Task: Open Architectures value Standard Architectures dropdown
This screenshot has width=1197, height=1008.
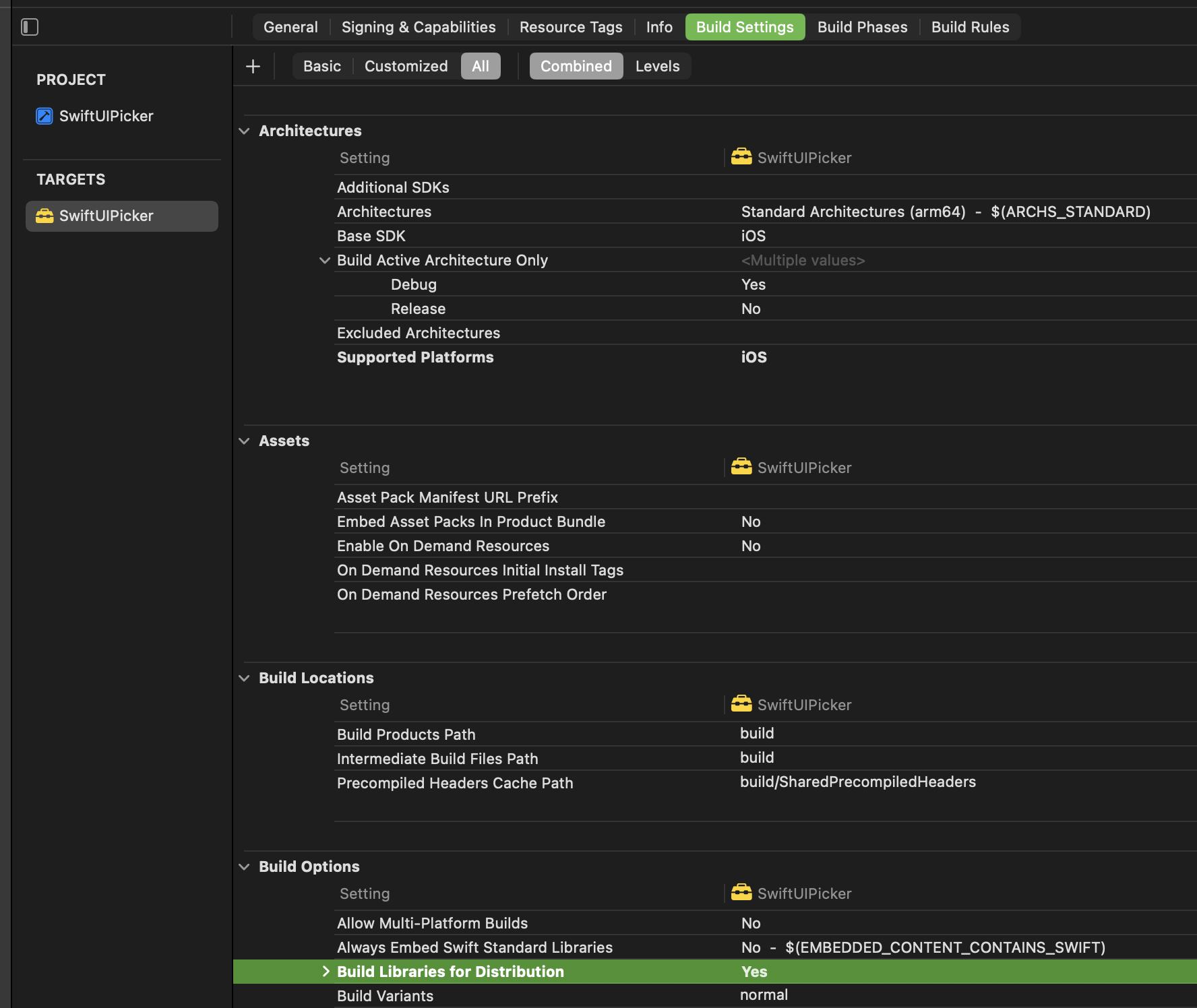Action: pos(946,212)
